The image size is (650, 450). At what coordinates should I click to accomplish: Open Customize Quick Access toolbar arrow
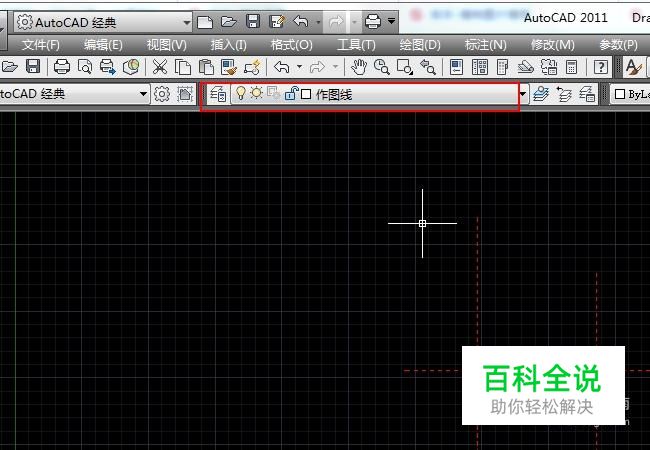(x=391, y=21)
